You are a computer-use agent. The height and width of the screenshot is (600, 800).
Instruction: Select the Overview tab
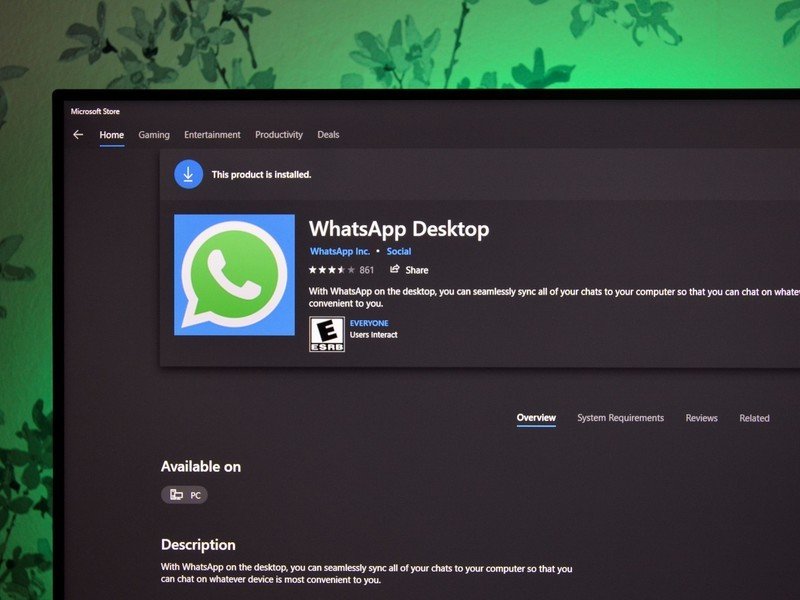coord(536,417)
